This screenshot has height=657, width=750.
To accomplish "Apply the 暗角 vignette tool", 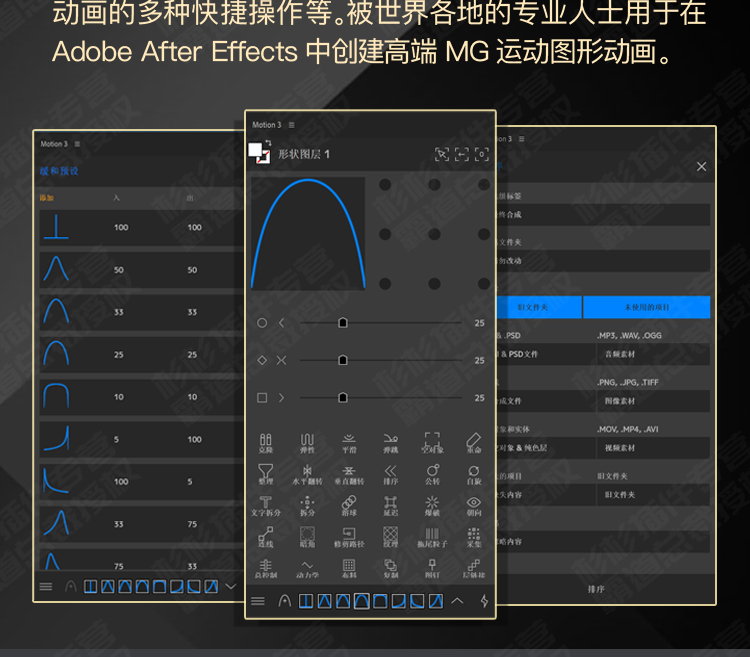I will (307, 537).
